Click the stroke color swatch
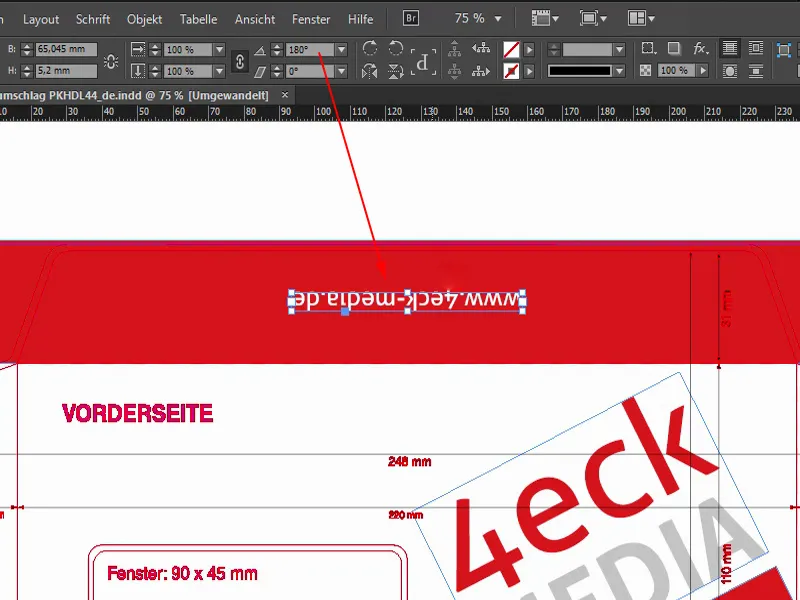The image size is (800, 600). coord(511,71)
